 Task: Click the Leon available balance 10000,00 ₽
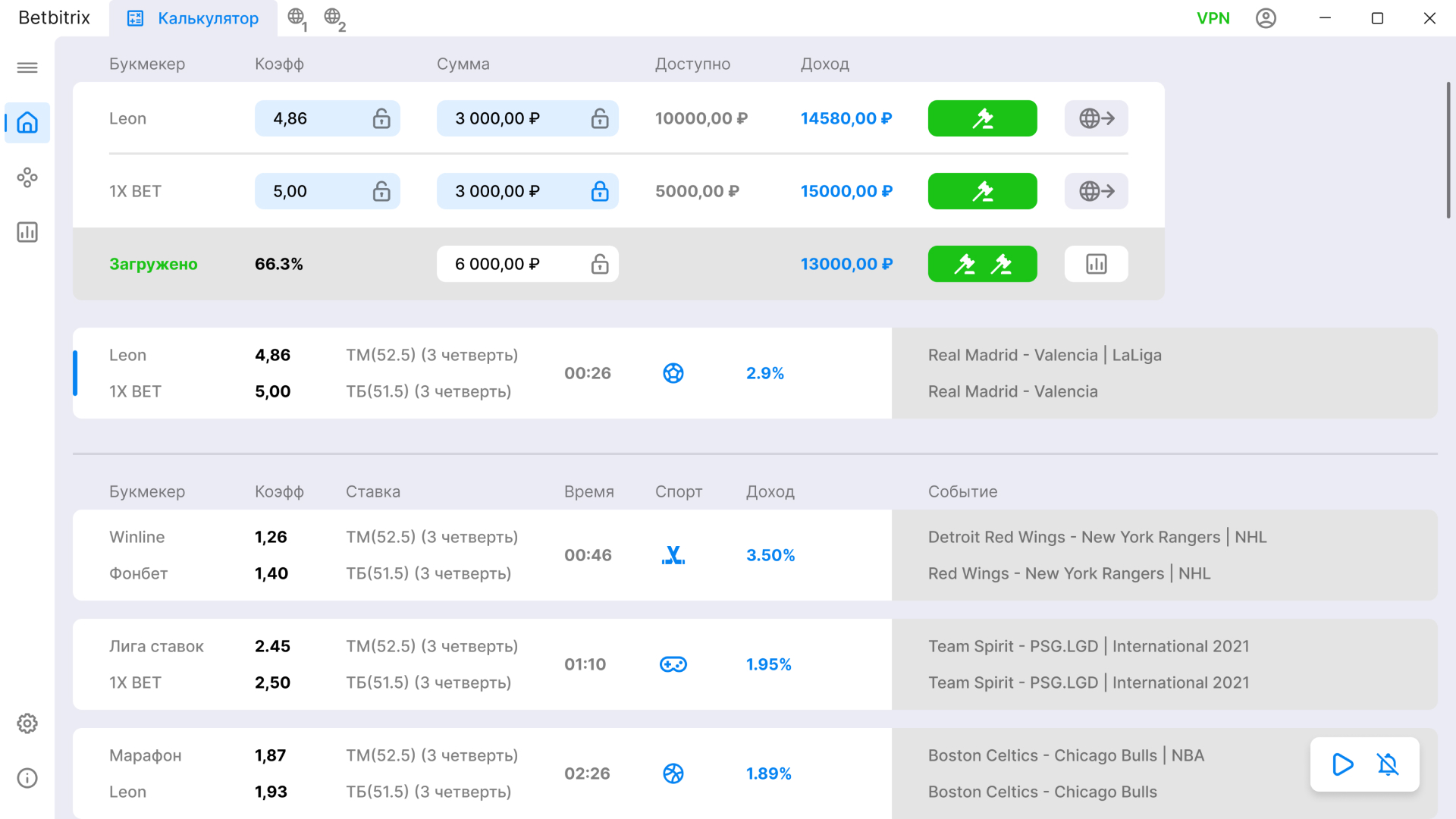click(x=701, y=118)
